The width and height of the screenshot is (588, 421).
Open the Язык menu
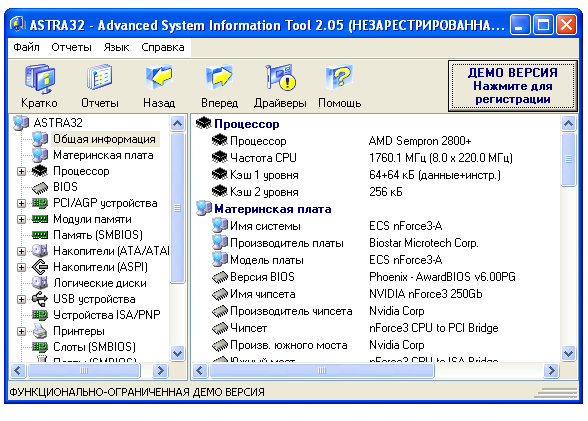[x=116, y=47]
